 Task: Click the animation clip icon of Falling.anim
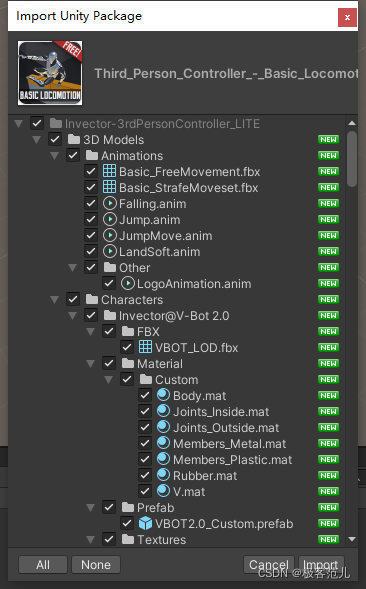point(110,203)
